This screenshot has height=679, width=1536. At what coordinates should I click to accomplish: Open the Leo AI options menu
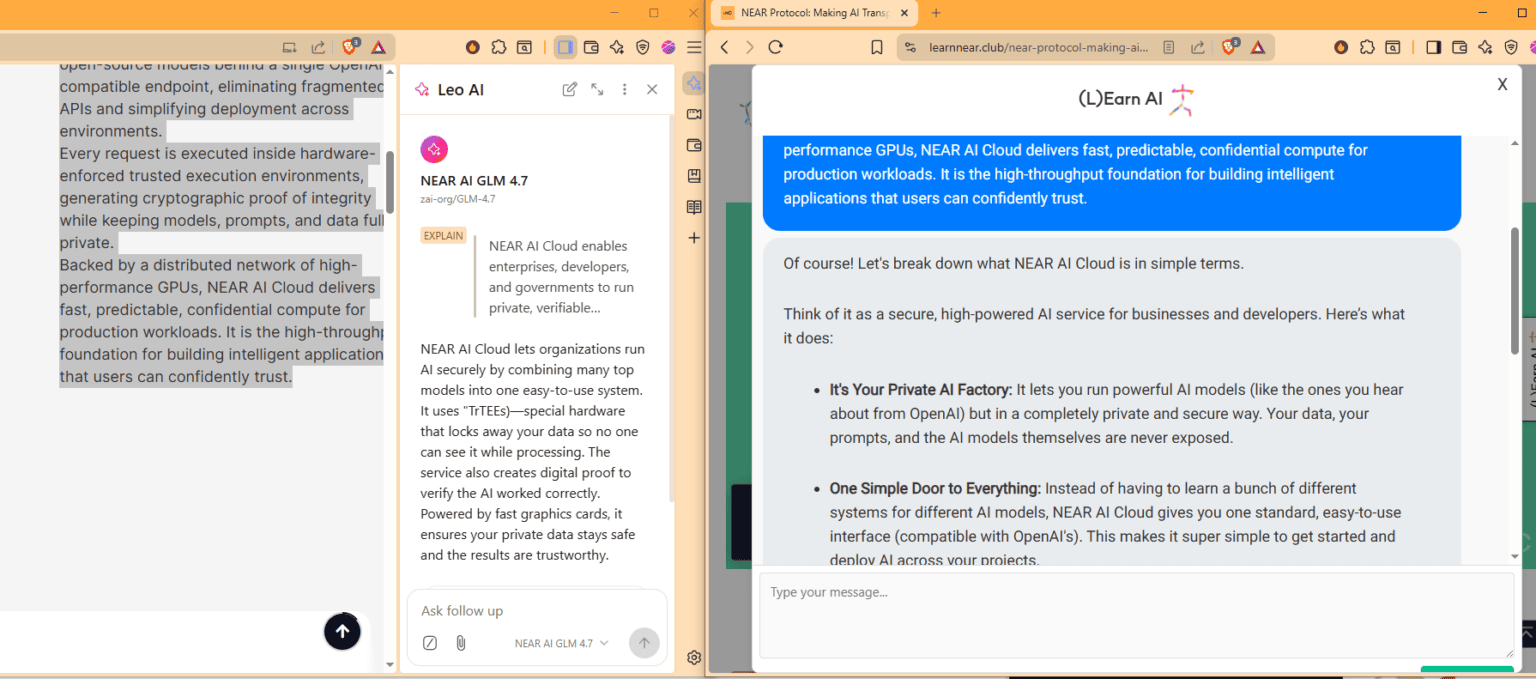click(x=624, y=89)
